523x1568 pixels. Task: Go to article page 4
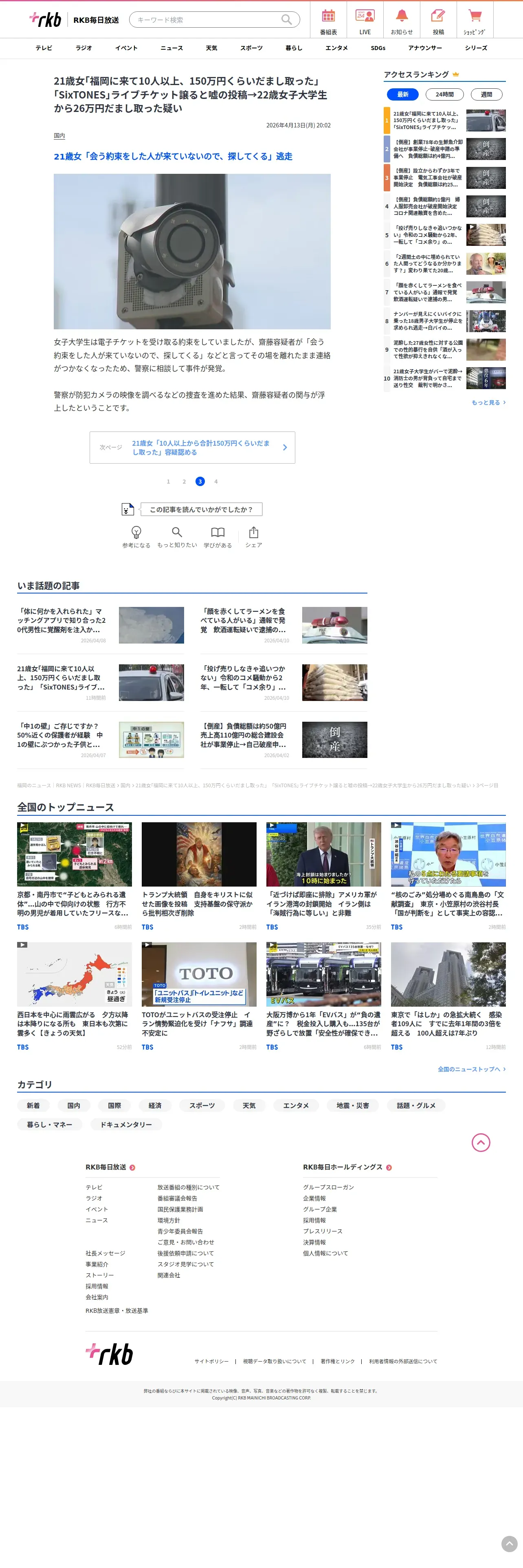pos(215,482)
